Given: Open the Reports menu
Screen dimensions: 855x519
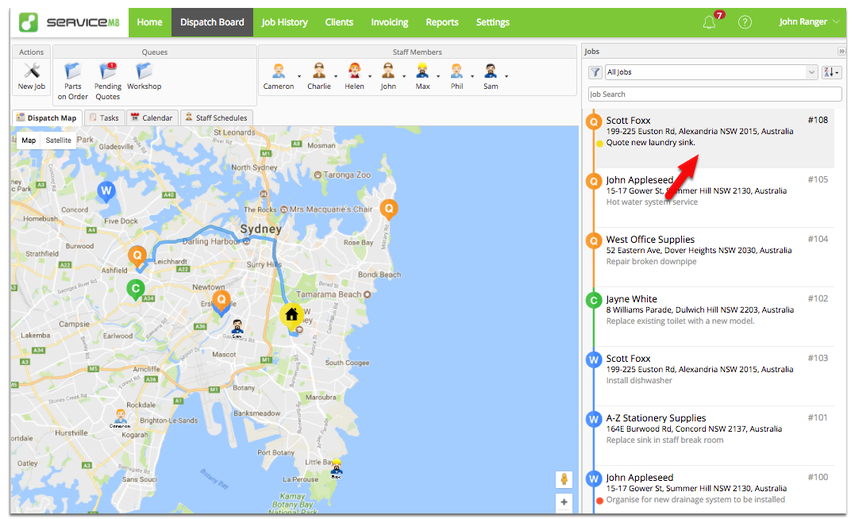Looking at the screenshot, I should pos(442,22).
